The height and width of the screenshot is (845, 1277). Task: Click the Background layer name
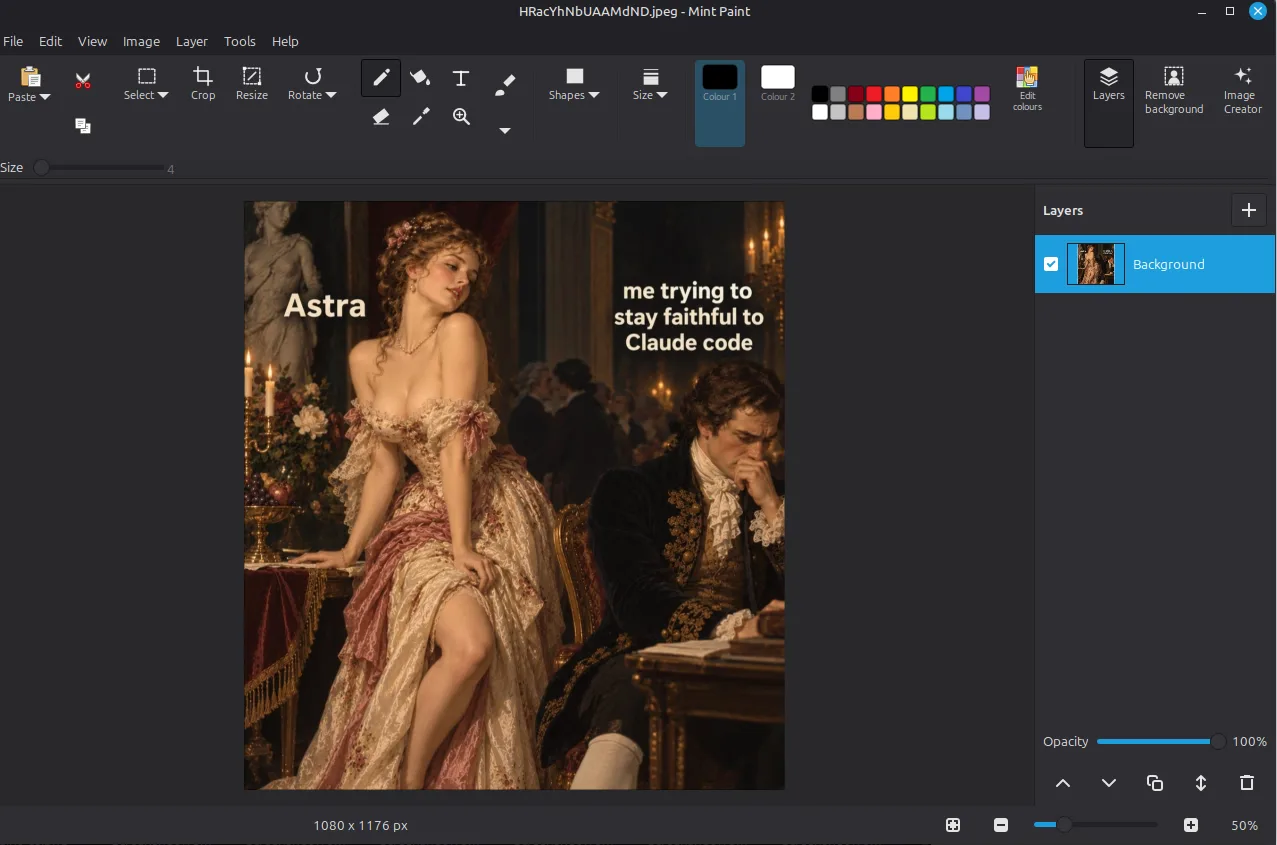pos(1168,264)
